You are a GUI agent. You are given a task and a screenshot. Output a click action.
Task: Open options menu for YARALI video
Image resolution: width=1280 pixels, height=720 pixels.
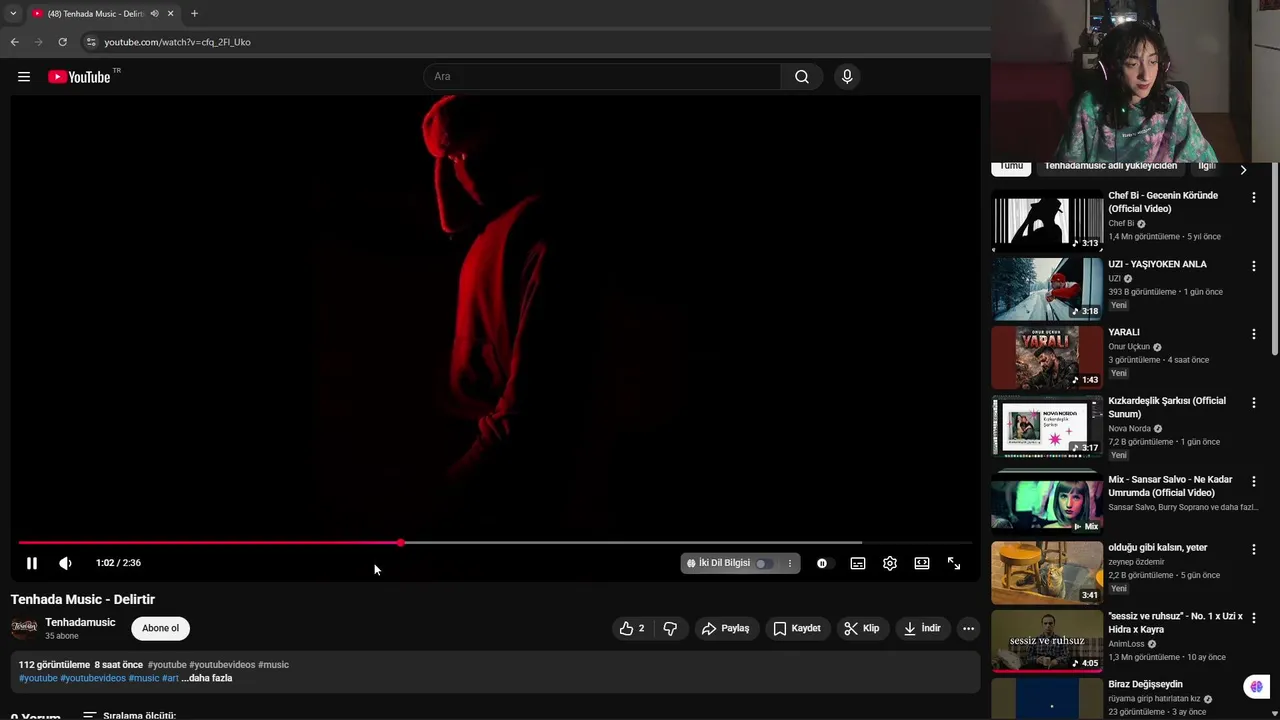1253,334
